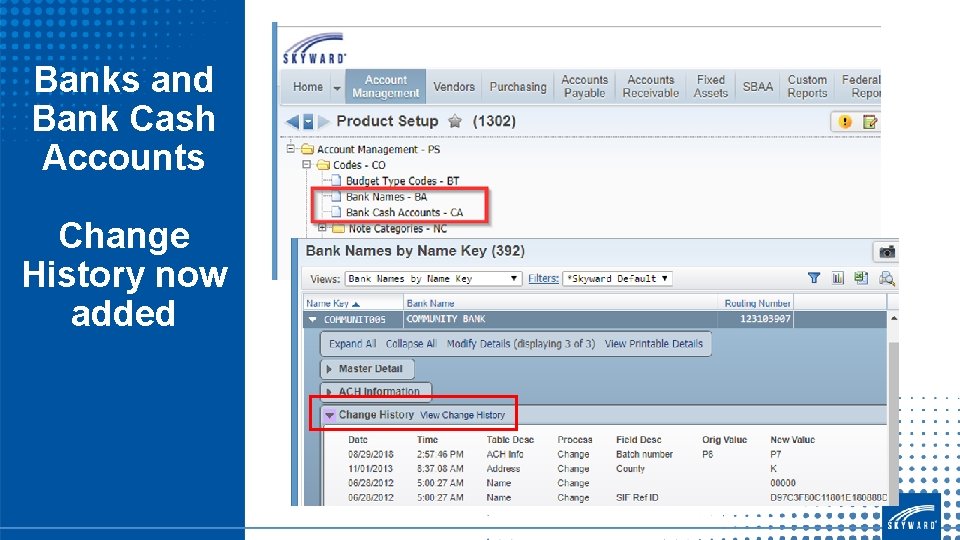
Task: Click the Skyward logo
Action: (315, 48)
